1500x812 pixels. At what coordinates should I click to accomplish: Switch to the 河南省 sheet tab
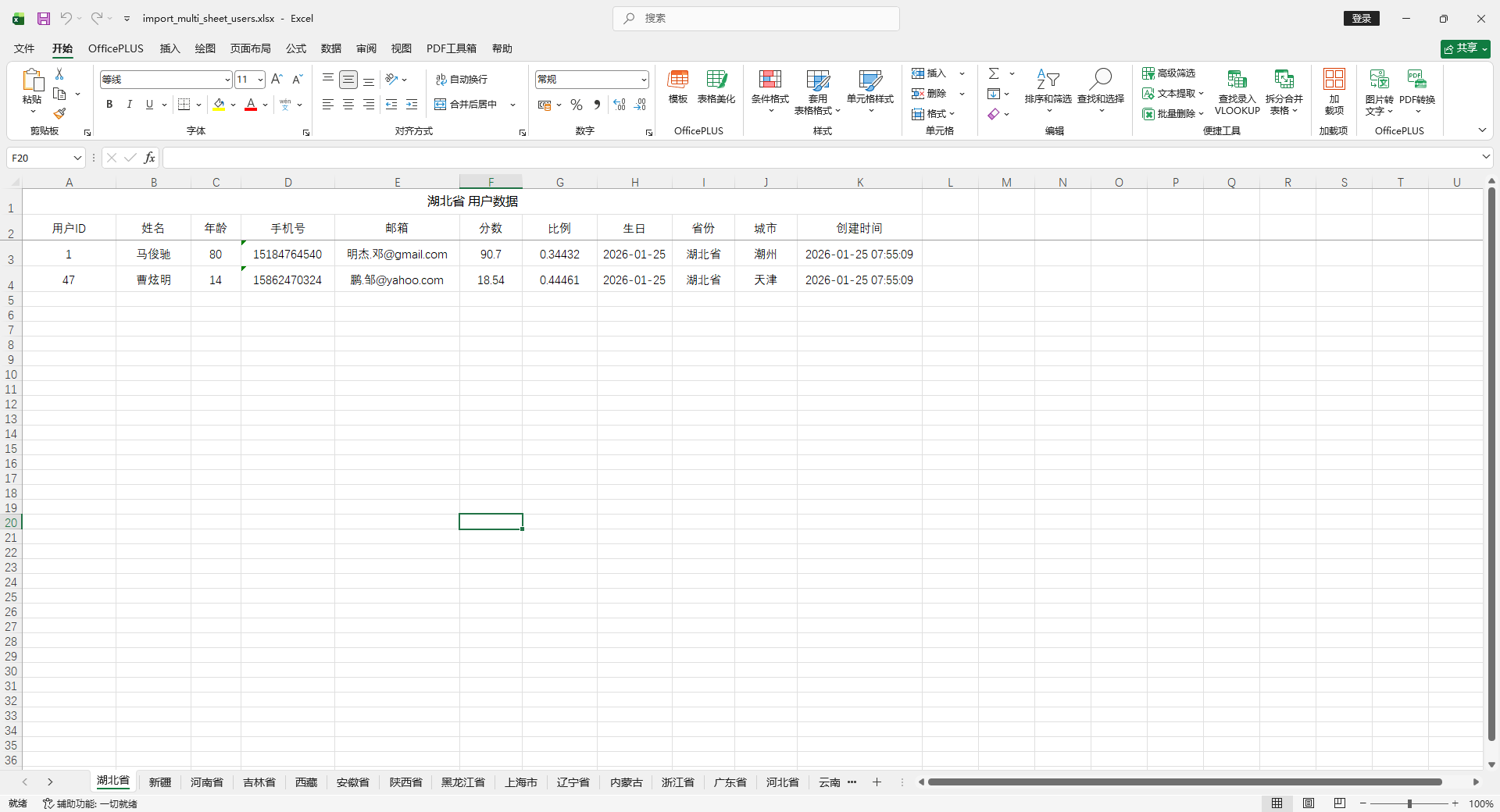207,782
